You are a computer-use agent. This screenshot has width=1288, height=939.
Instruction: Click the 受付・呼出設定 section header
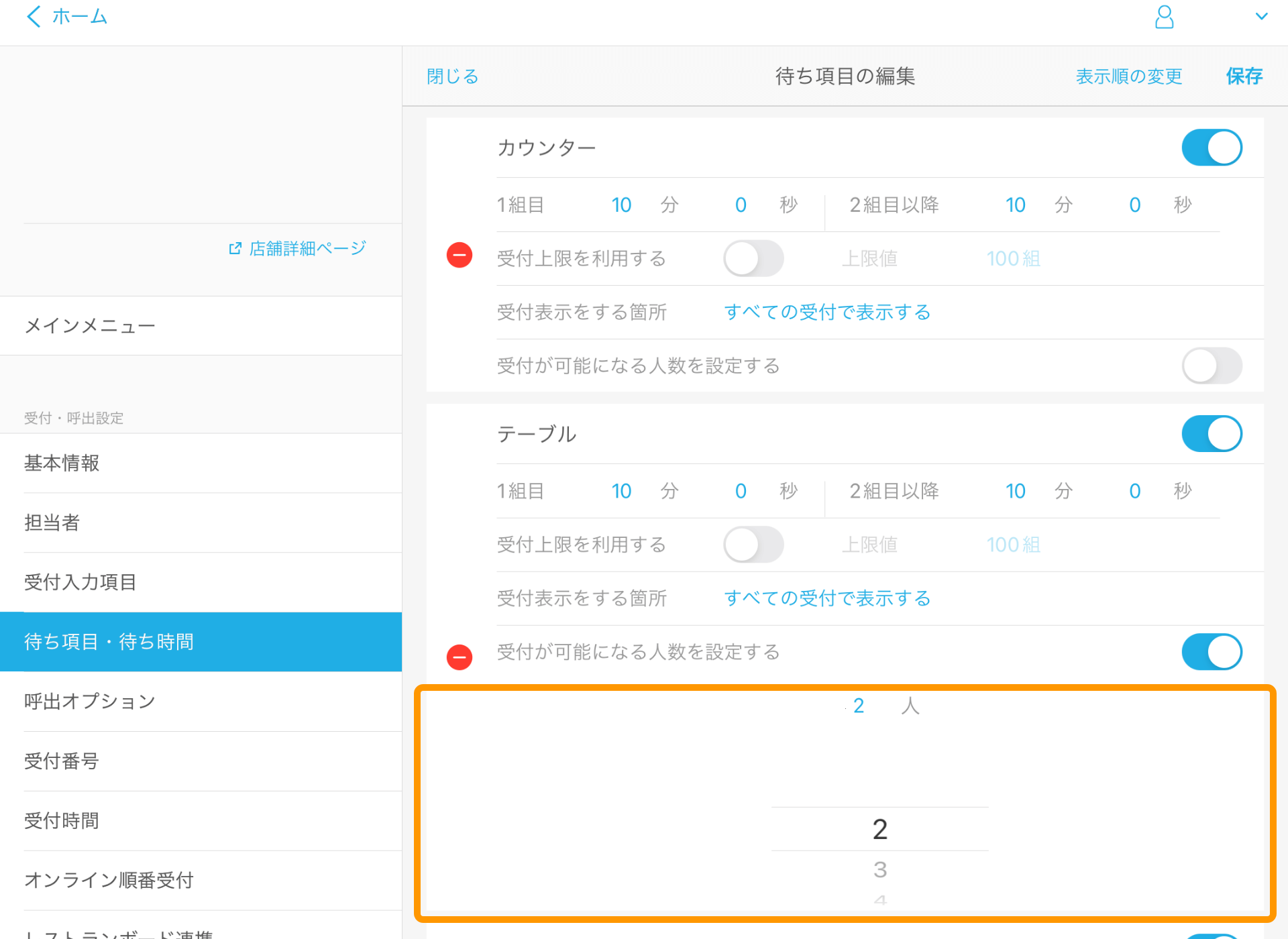74,418
